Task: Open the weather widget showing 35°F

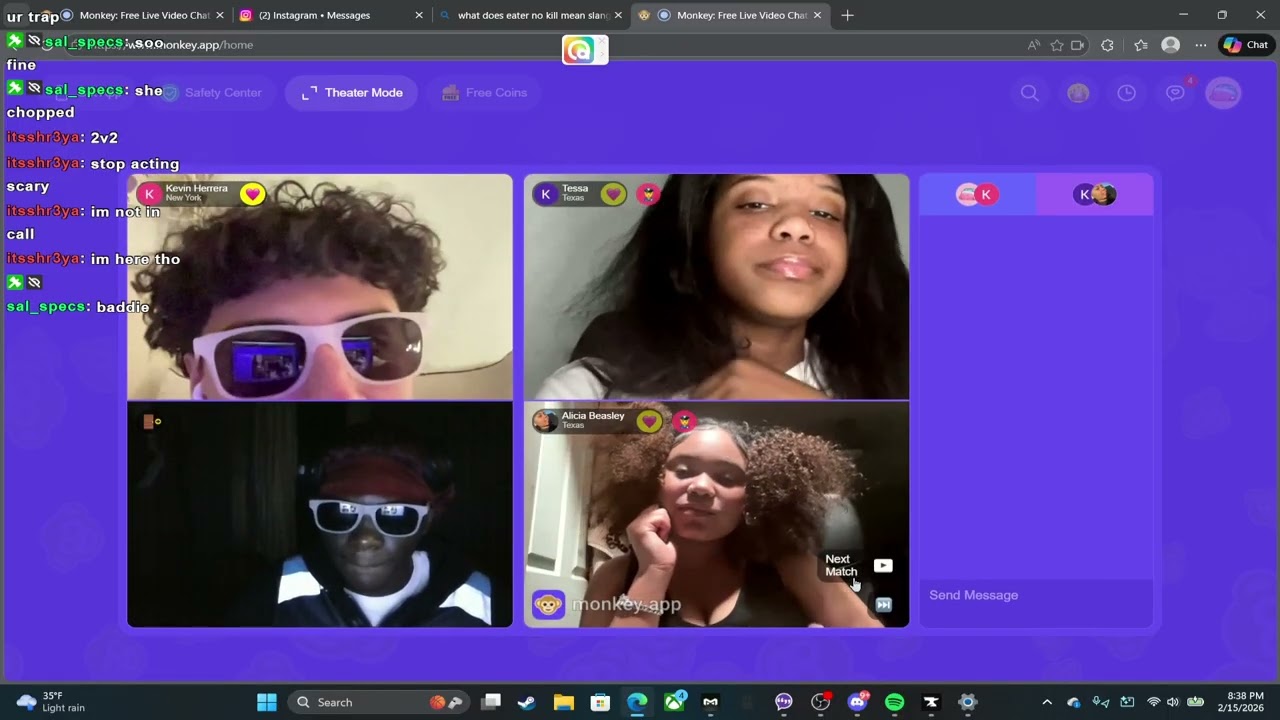Action: (51, 702)
